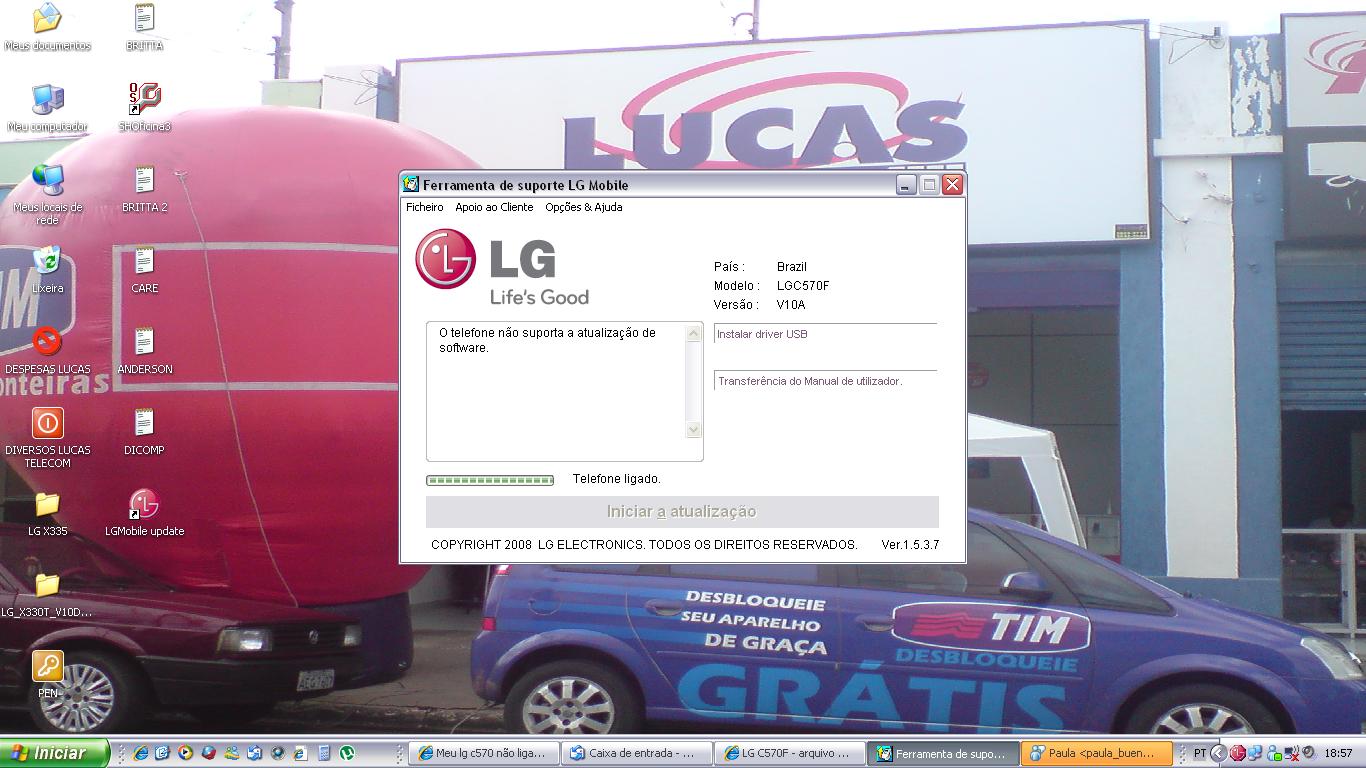Expand hidden system tray icons arrow
The height and width of the screenshot is (768, 1366).
point(1219,753)
